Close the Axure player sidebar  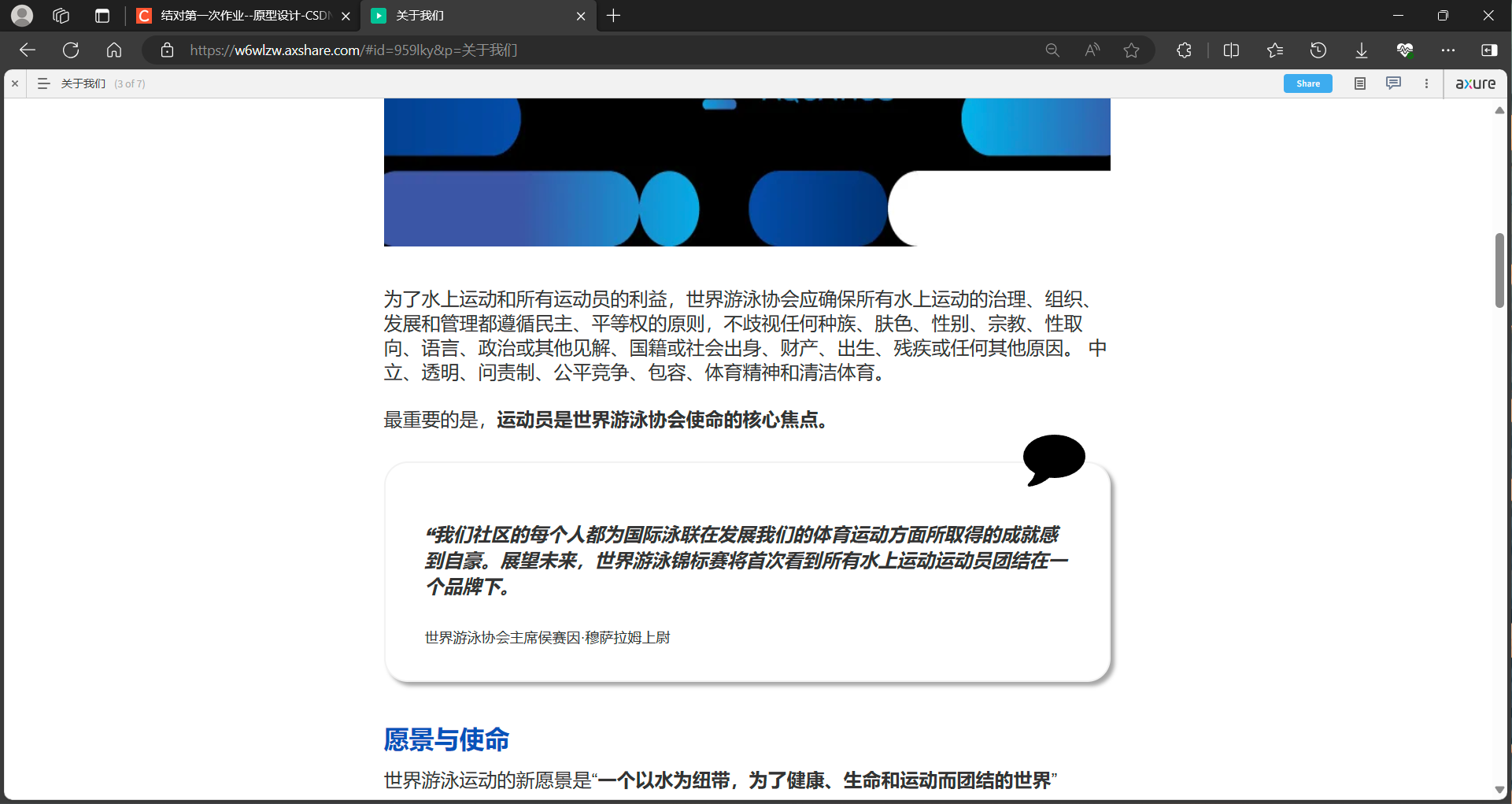[x=15, y=83]
